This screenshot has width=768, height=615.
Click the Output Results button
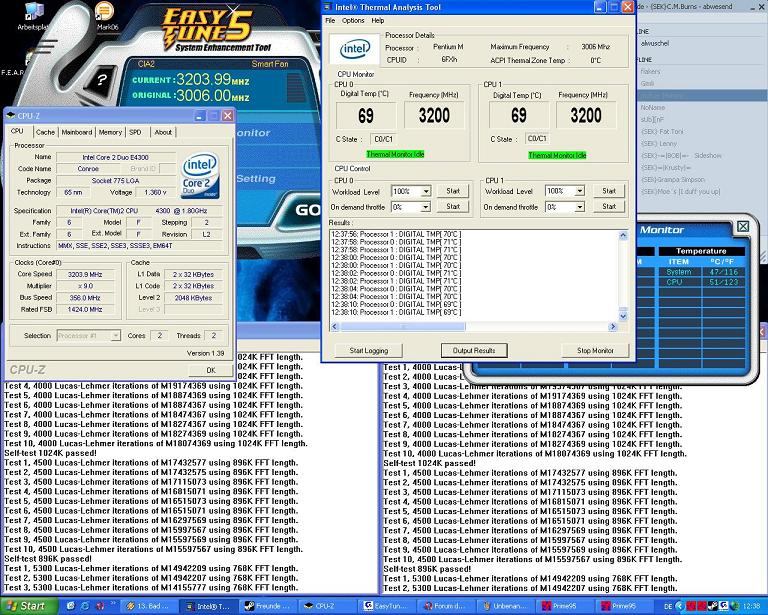474,351
